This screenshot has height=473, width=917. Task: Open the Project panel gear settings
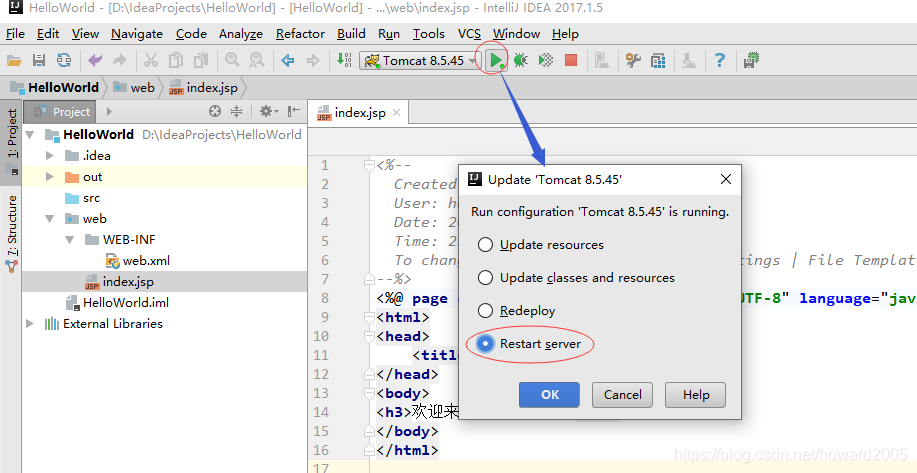[269, 111]
